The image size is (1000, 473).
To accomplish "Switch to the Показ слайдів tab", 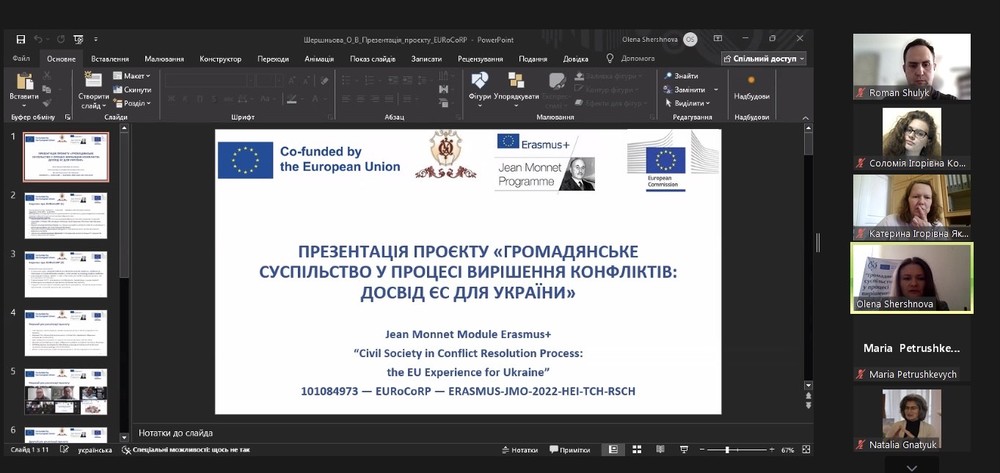I will 372,59.
